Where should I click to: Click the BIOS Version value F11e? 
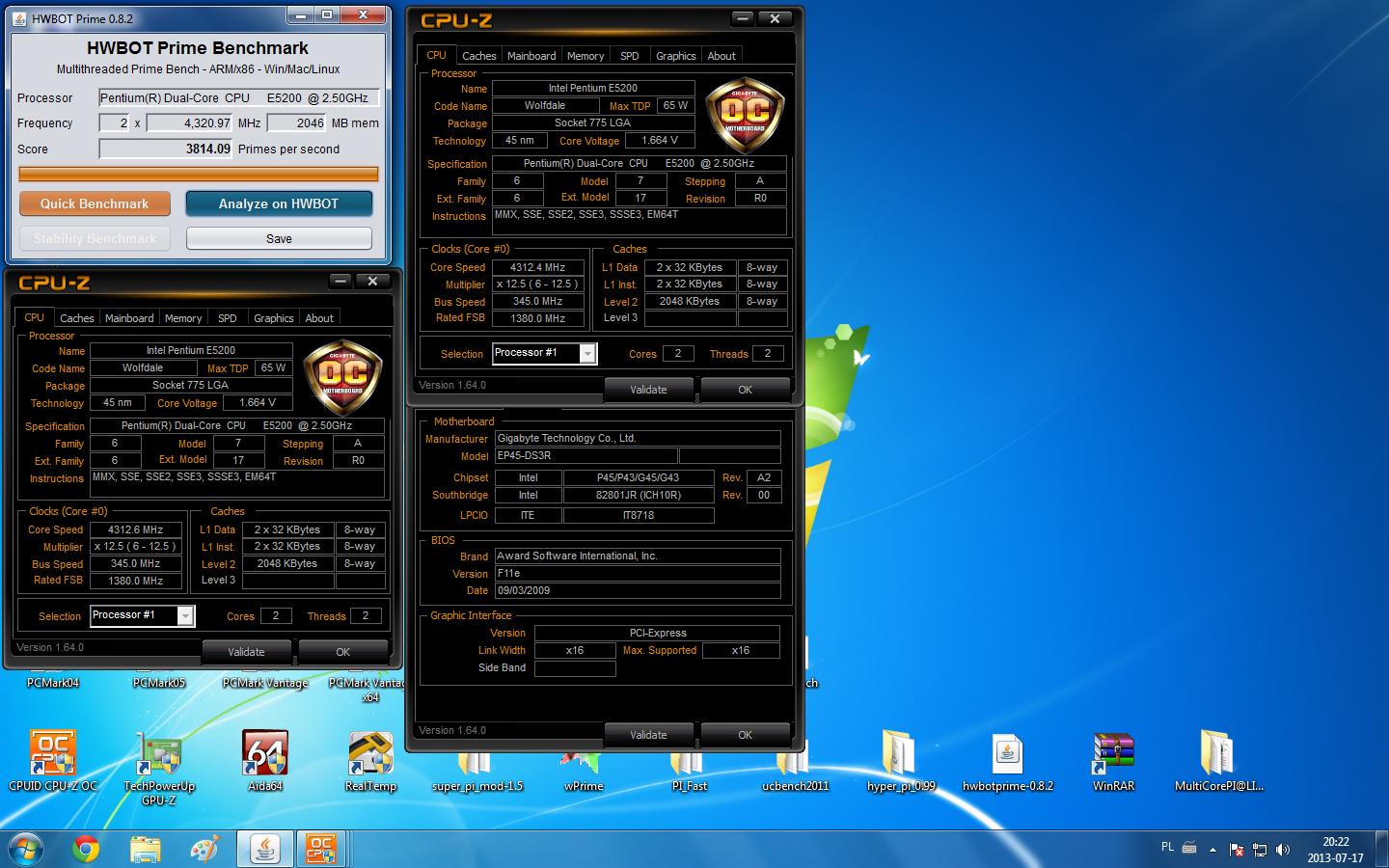tap(638, 573)
